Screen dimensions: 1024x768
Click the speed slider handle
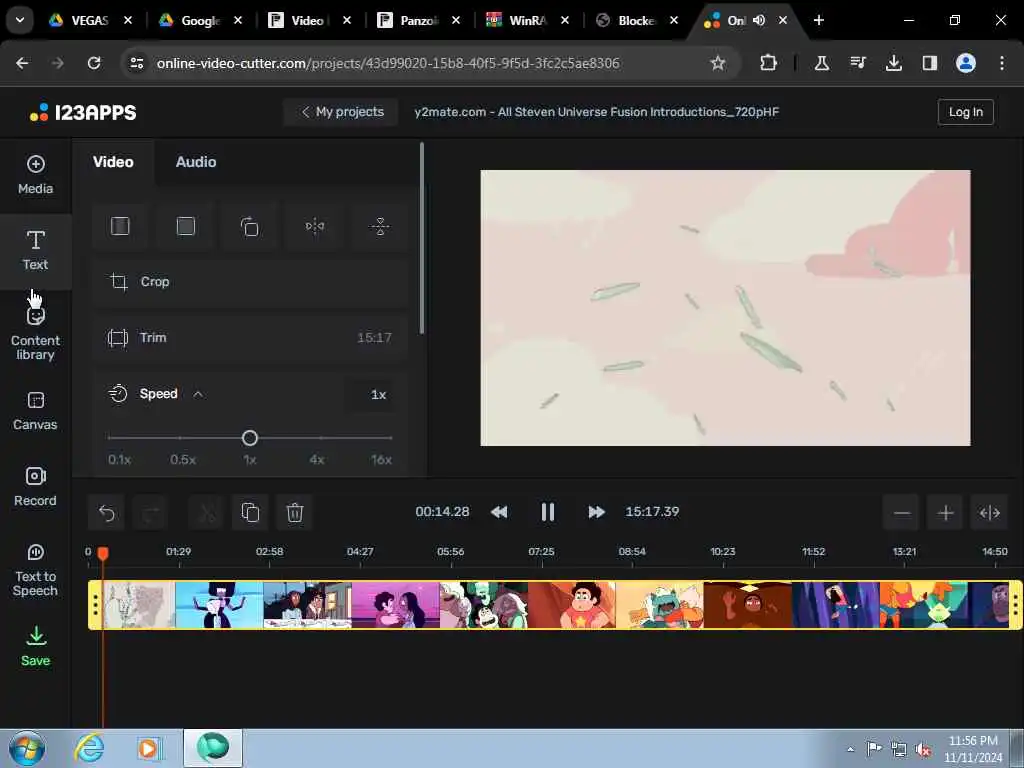coord(249,438)
